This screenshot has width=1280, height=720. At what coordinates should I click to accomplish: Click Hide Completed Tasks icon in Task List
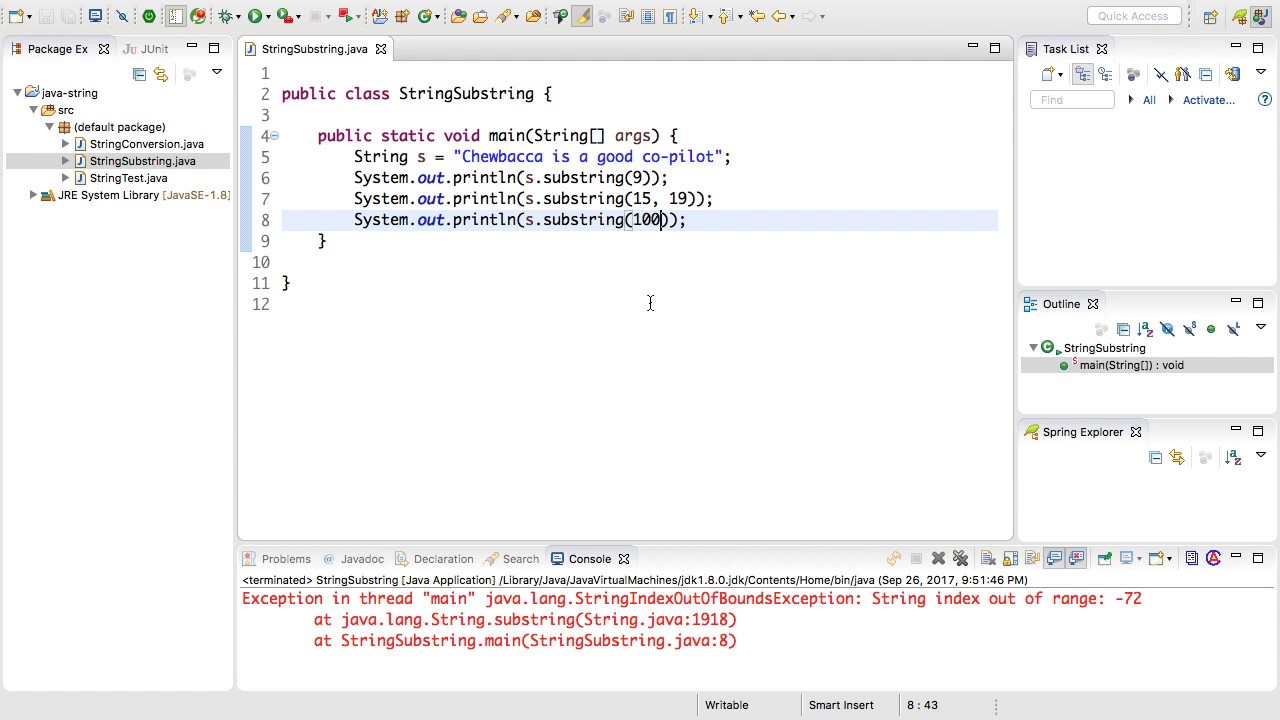click(1161, 74)
